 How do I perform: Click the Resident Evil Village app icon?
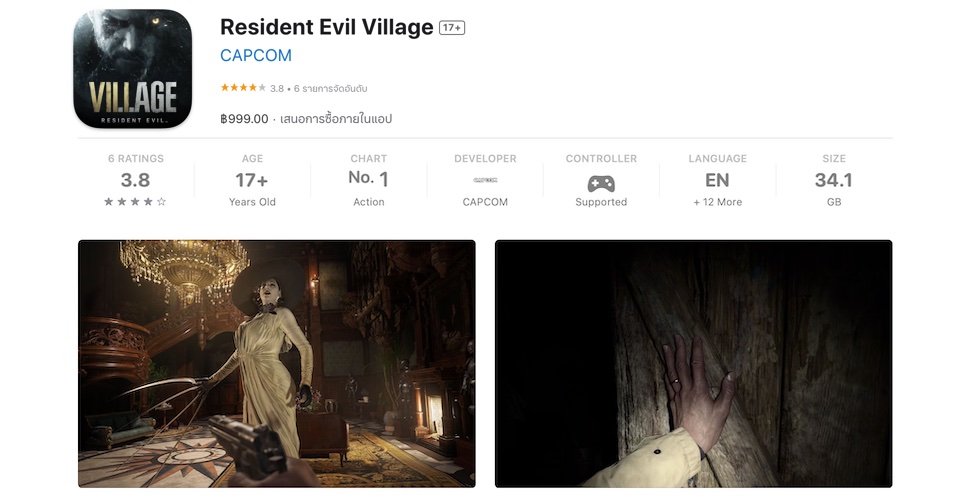point(133,69)
